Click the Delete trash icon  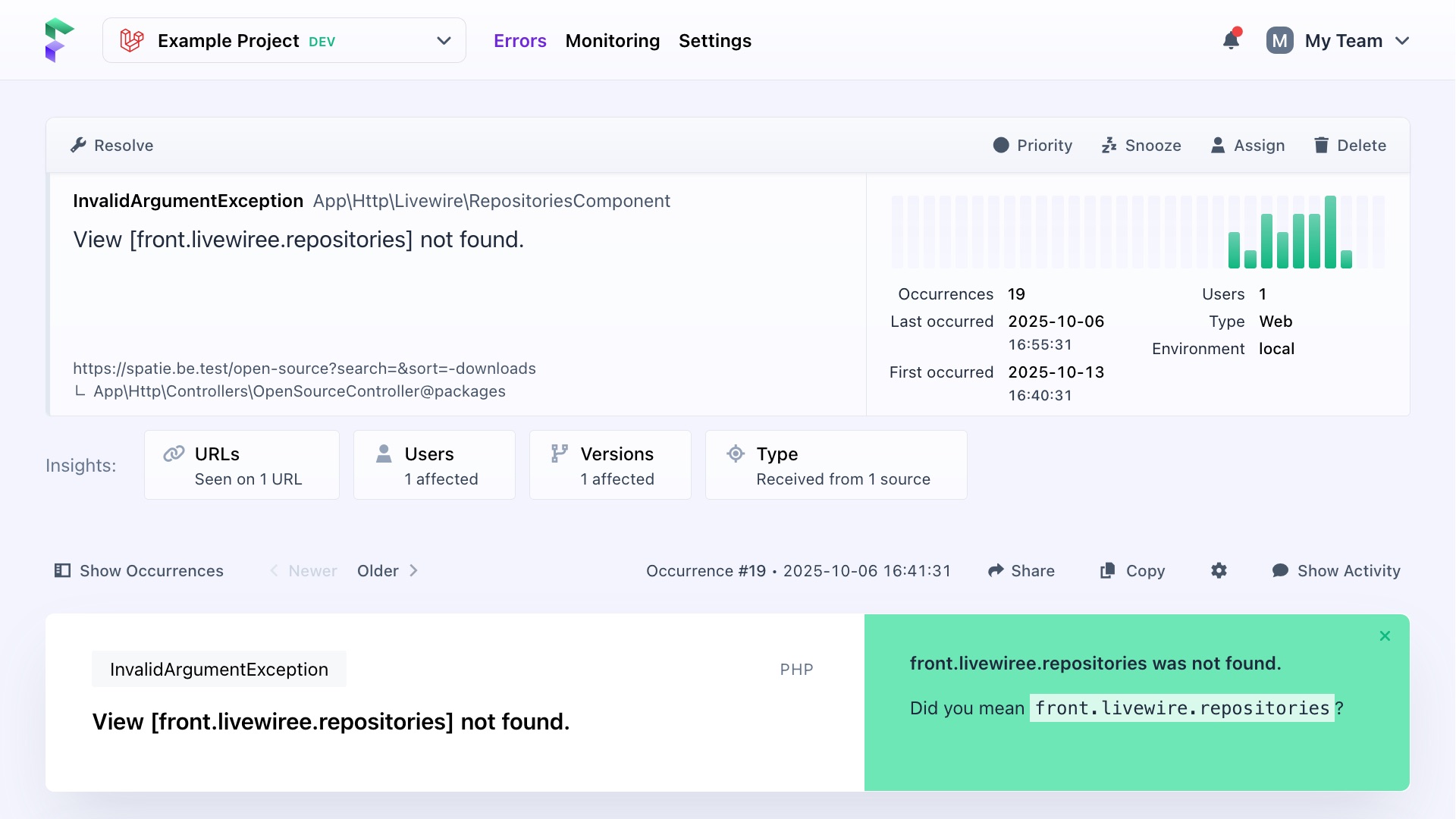(x=1321, y=145)
